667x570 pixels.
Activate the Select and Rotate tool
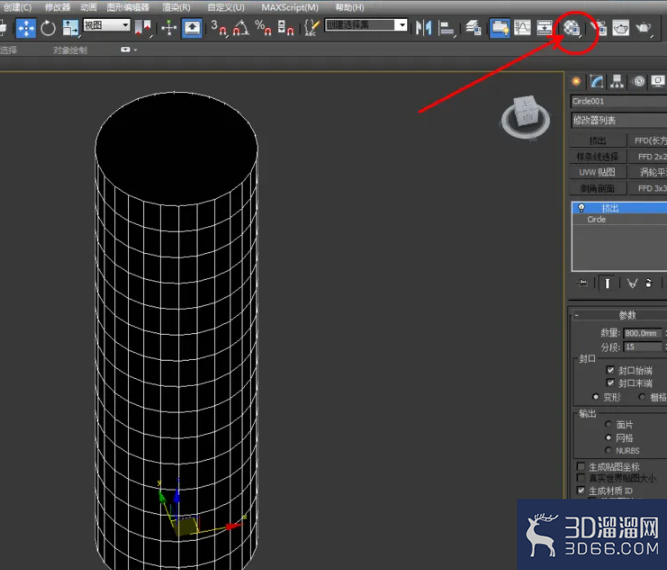(48, 28)
